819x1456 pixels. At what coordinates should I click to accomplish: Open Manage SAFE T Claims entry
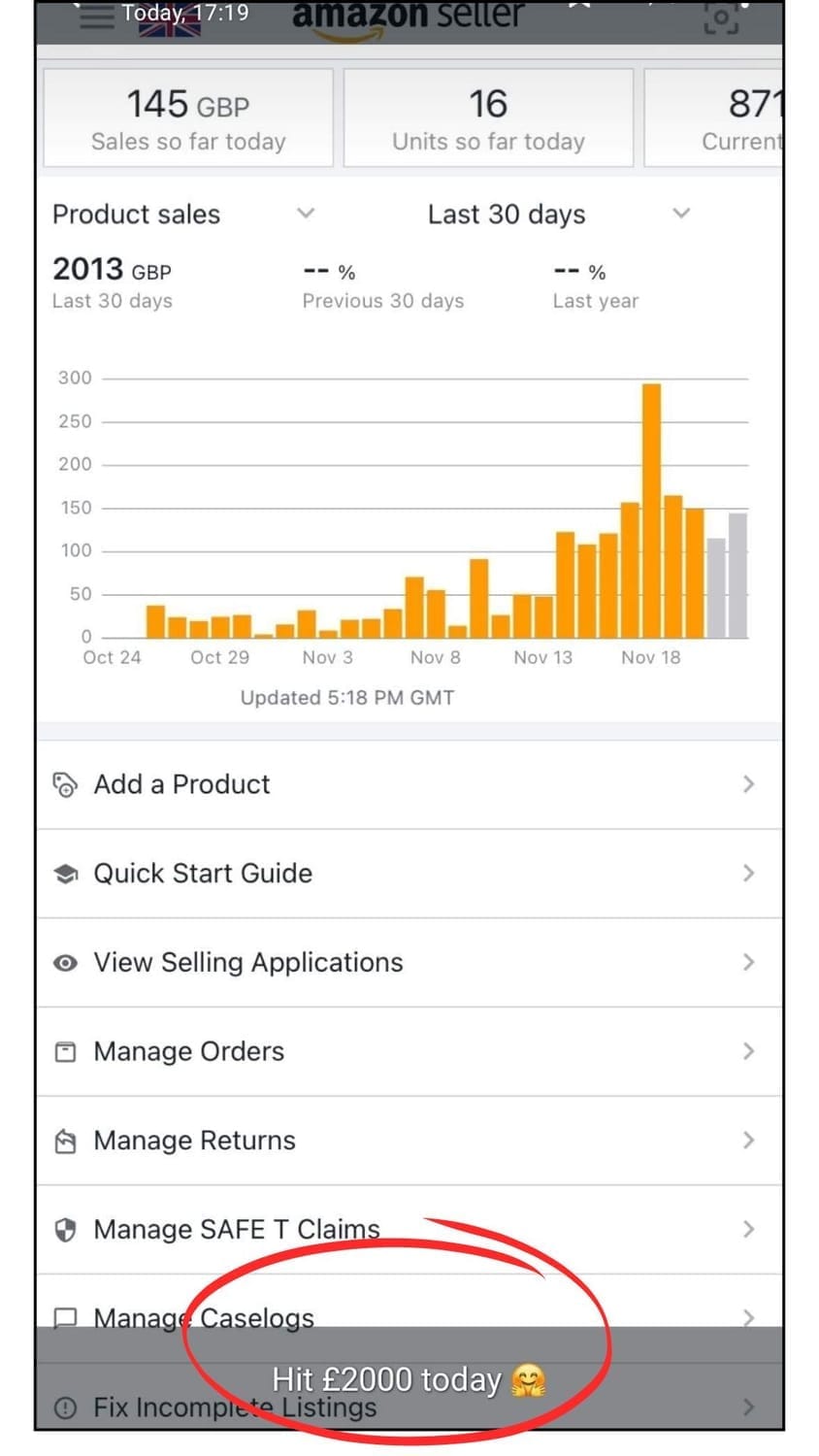coord(236,1230)
